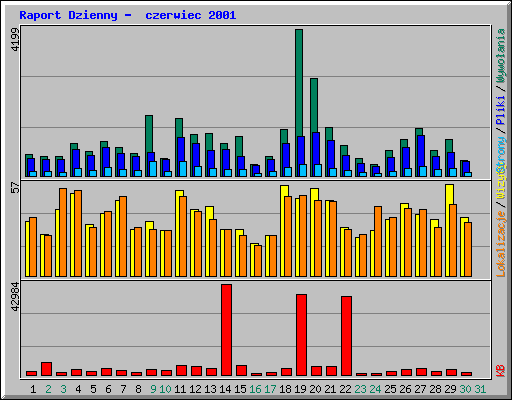The image size is (512, 400).
Task: Click the 42984 KB scale label
Action: tap(15, 296)
